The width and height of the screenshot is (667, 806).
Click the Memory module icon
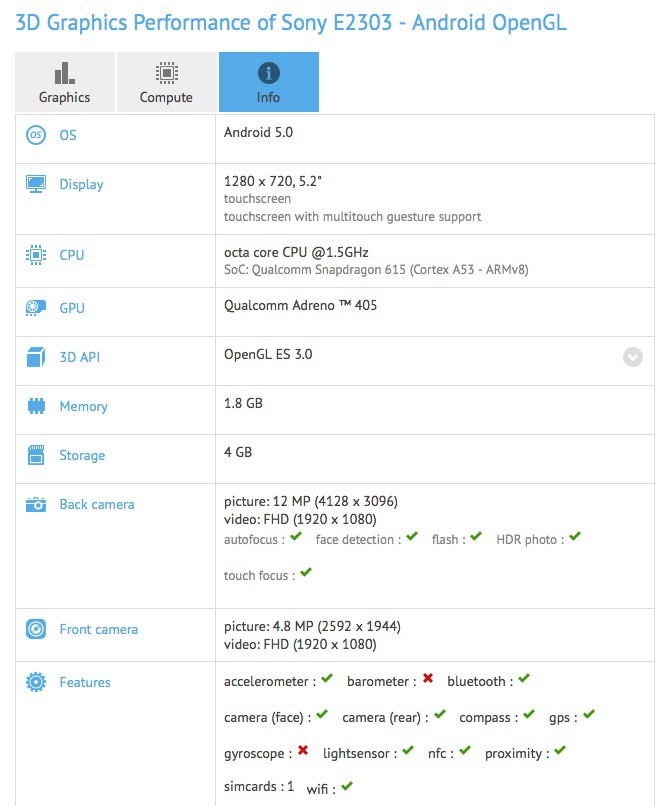coord(36,406)
